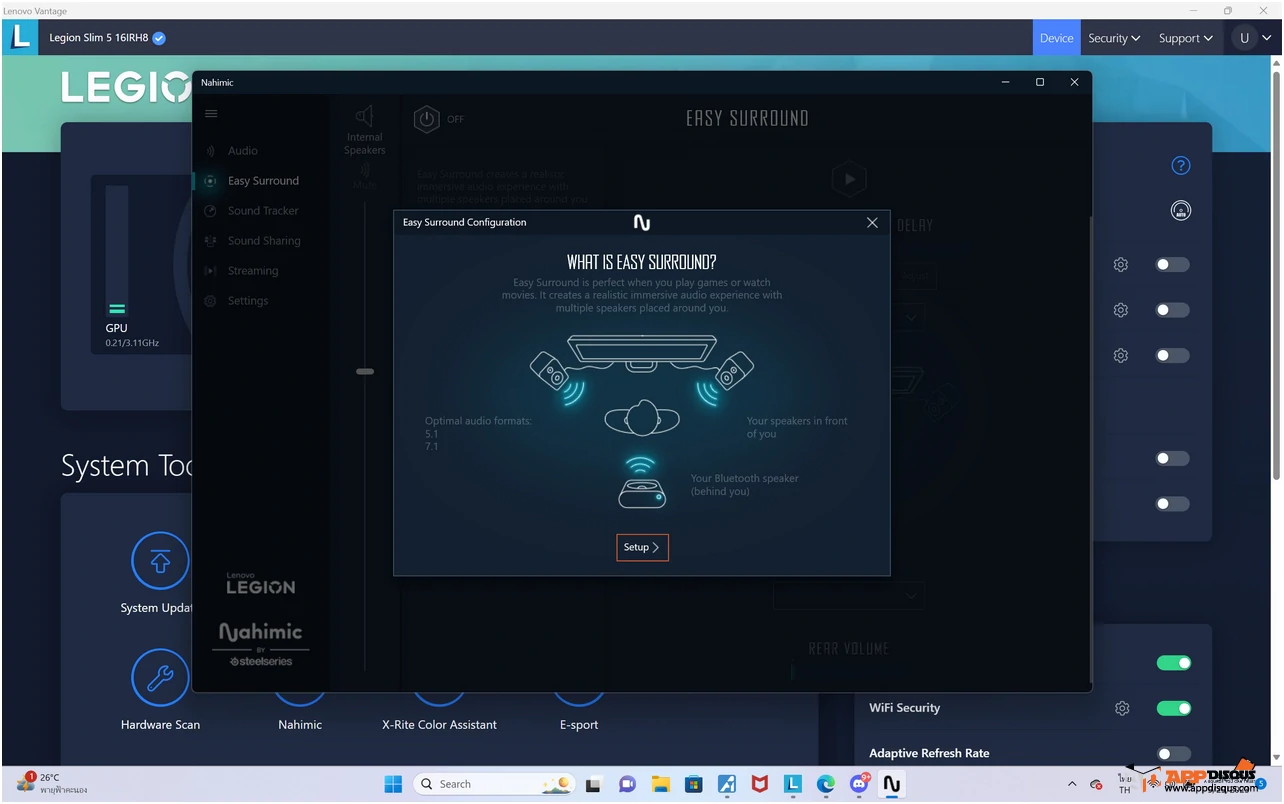Open the WiFi Security gear settings
Viewport: 1284px width, 804px height.
[1122, 708]
